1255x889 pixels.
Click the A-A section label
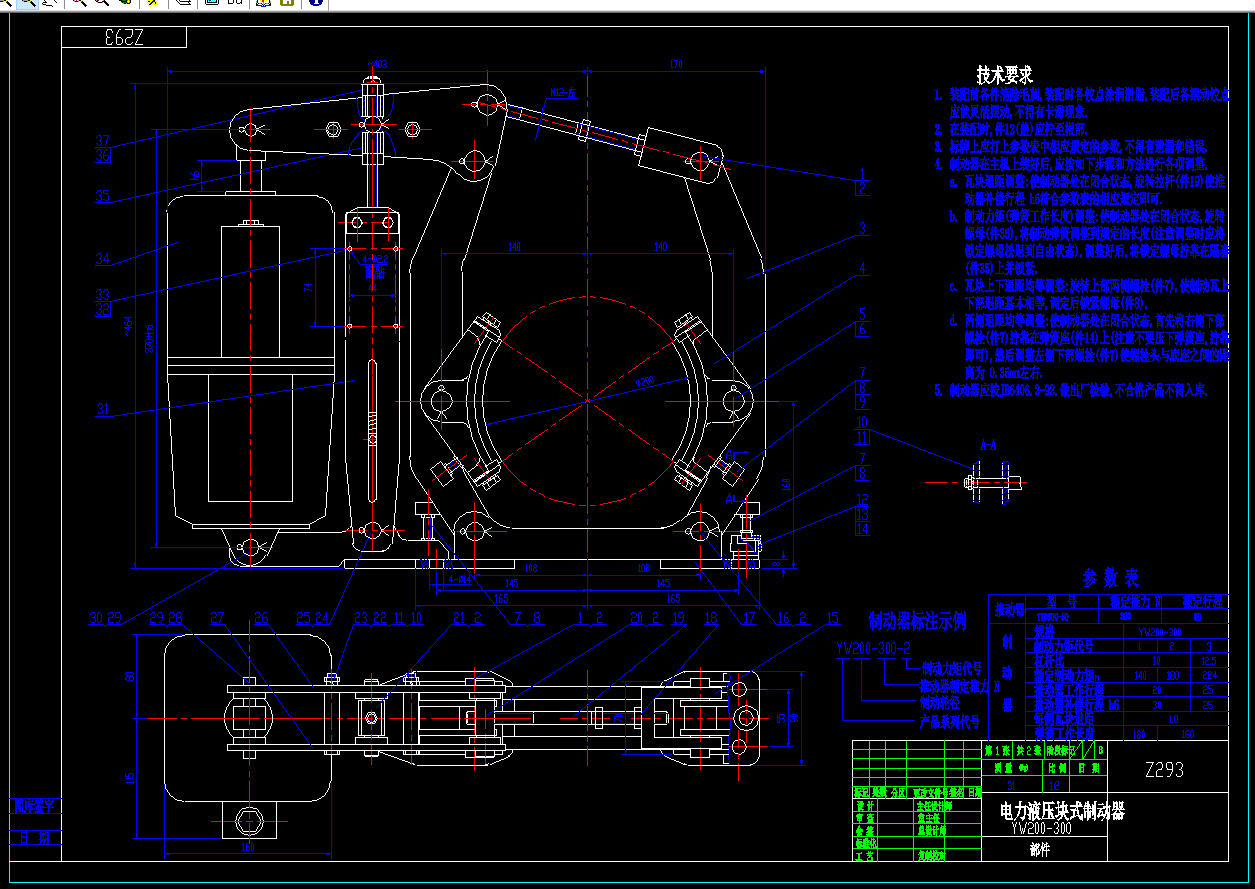[988, 446]
